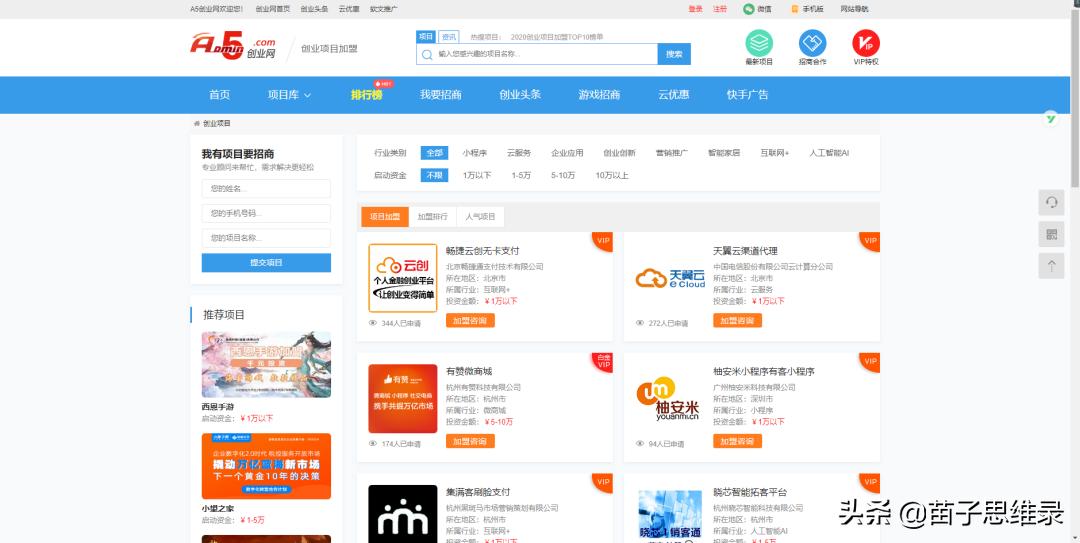The image size is (1080, 543).
Task: Select 全部 industry category filter
Action: [x=435, y=153]
